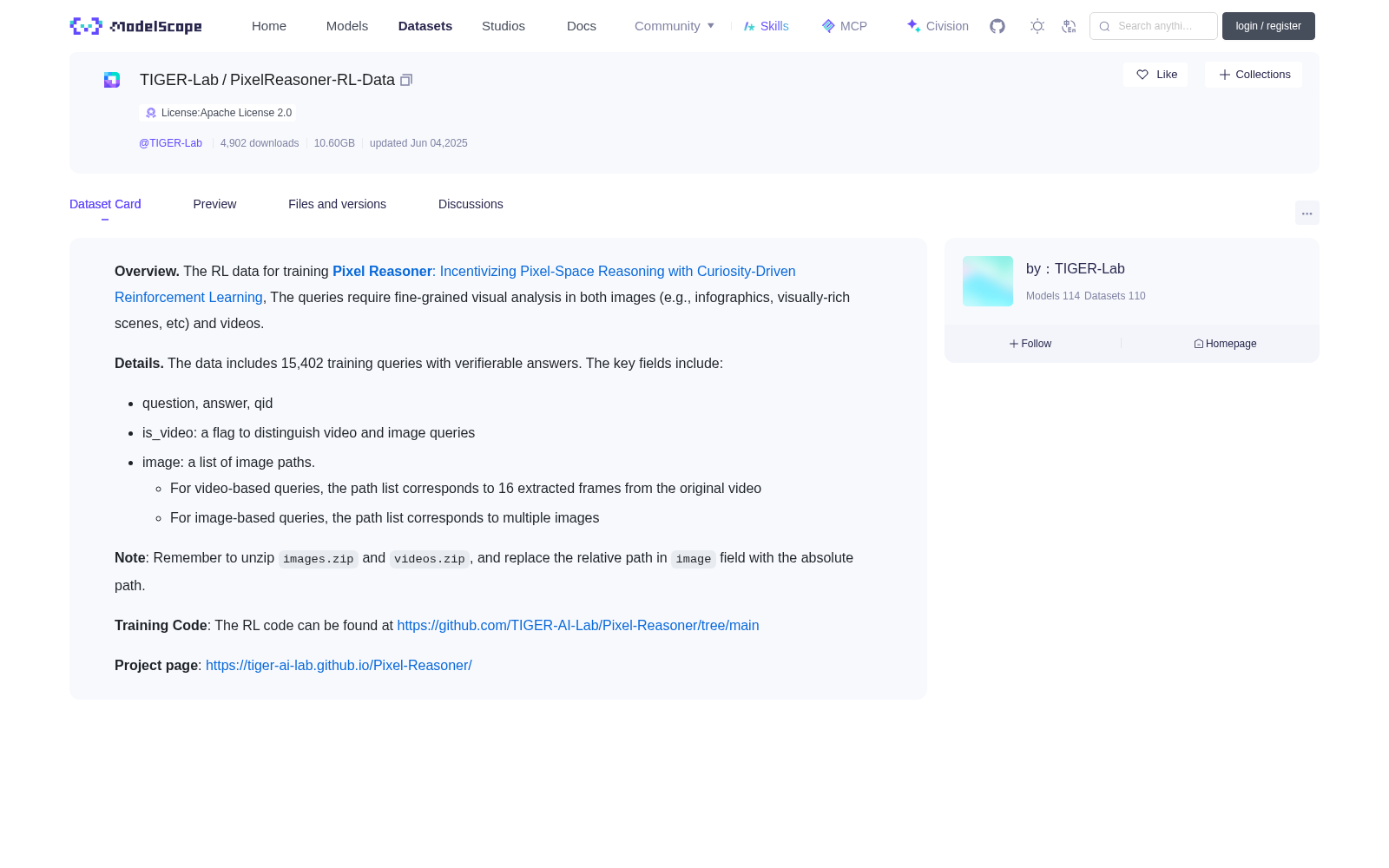Click 'updated Jun 04,2025' text

coord(418,143)
